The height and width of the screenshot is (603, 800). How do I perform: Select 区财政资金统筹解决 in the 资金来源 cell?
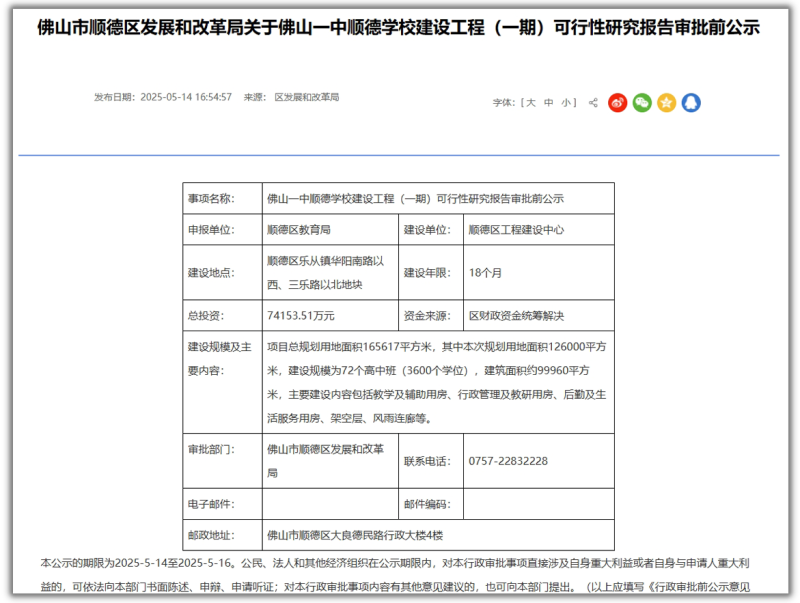tap(516, 311)
